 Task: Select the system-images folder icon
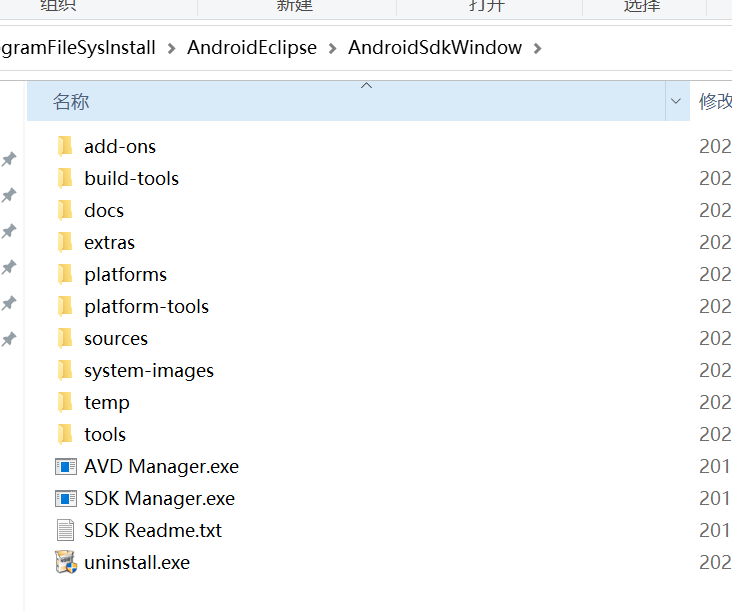[x=65, y=370]
